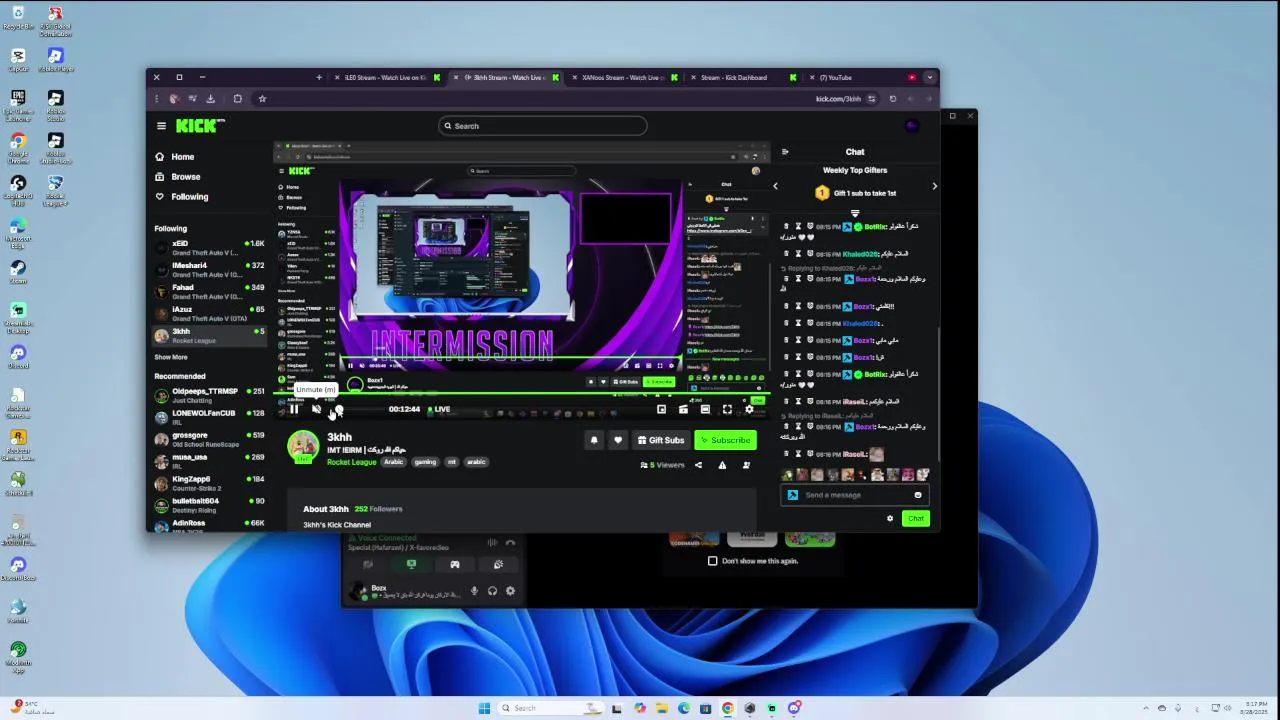The image size is (1280, 720).
Task: Open iAzuz channel in Following list
Action: pos(210,314)
